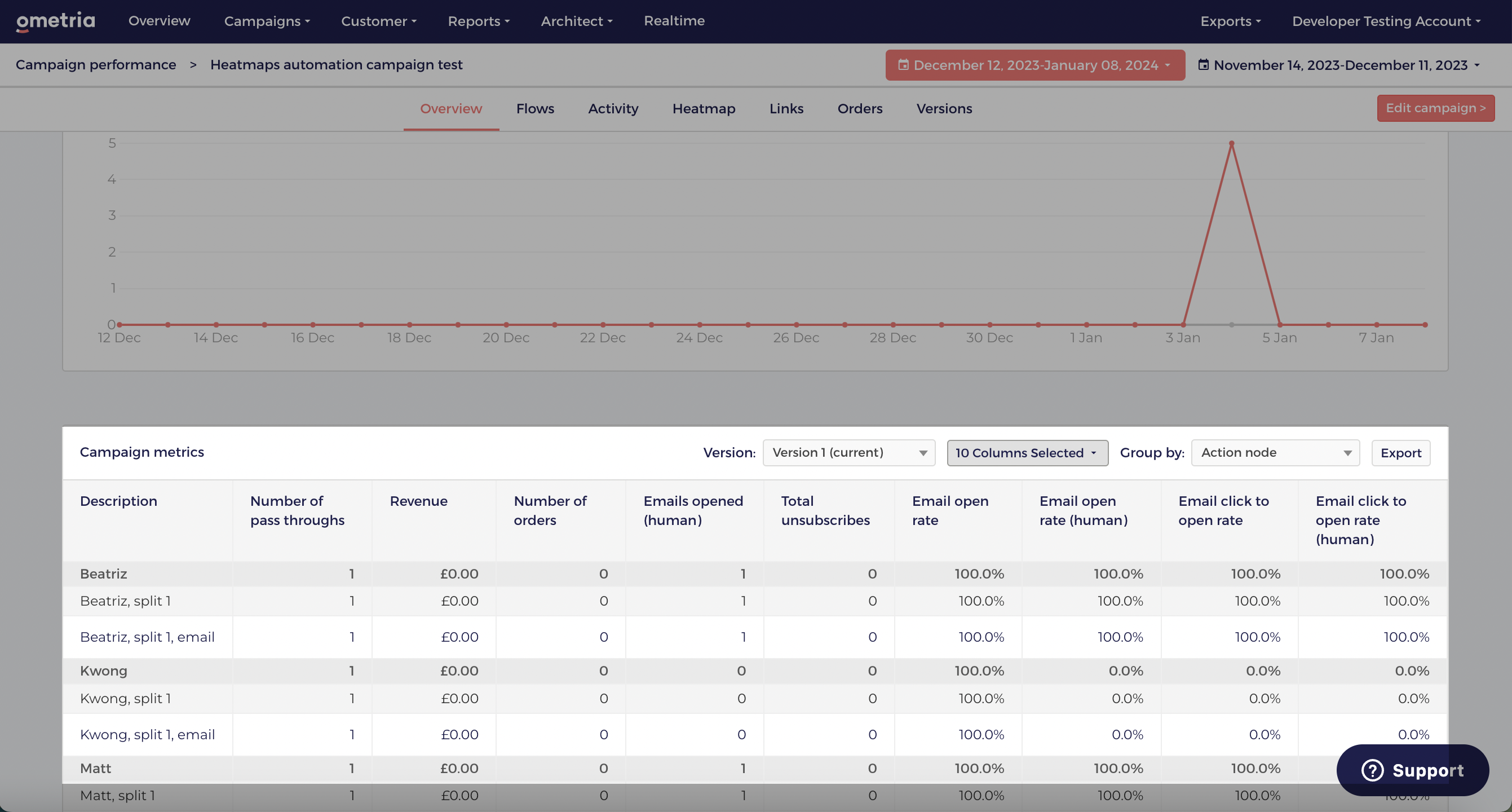Screen dimensions: 1512x812
Task: Click calendar icon in red date range
Action: (903, 65)
